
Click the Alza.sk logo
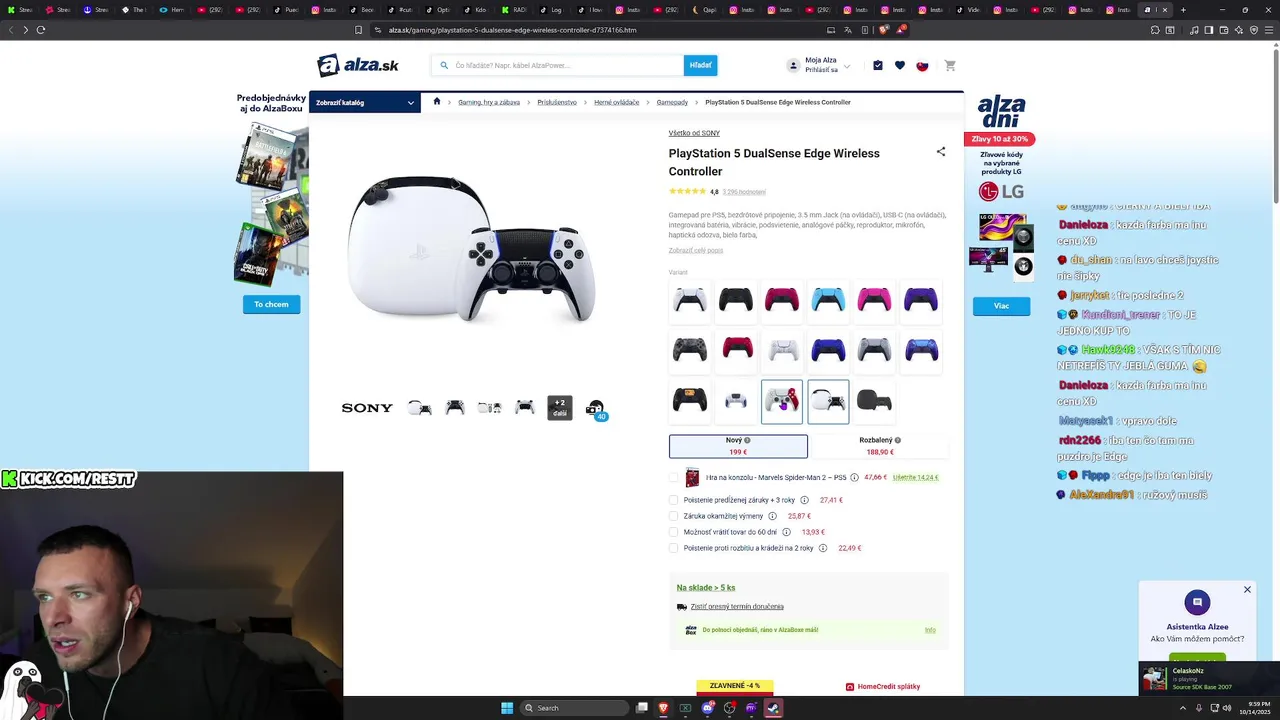click(x=358, y=65)
